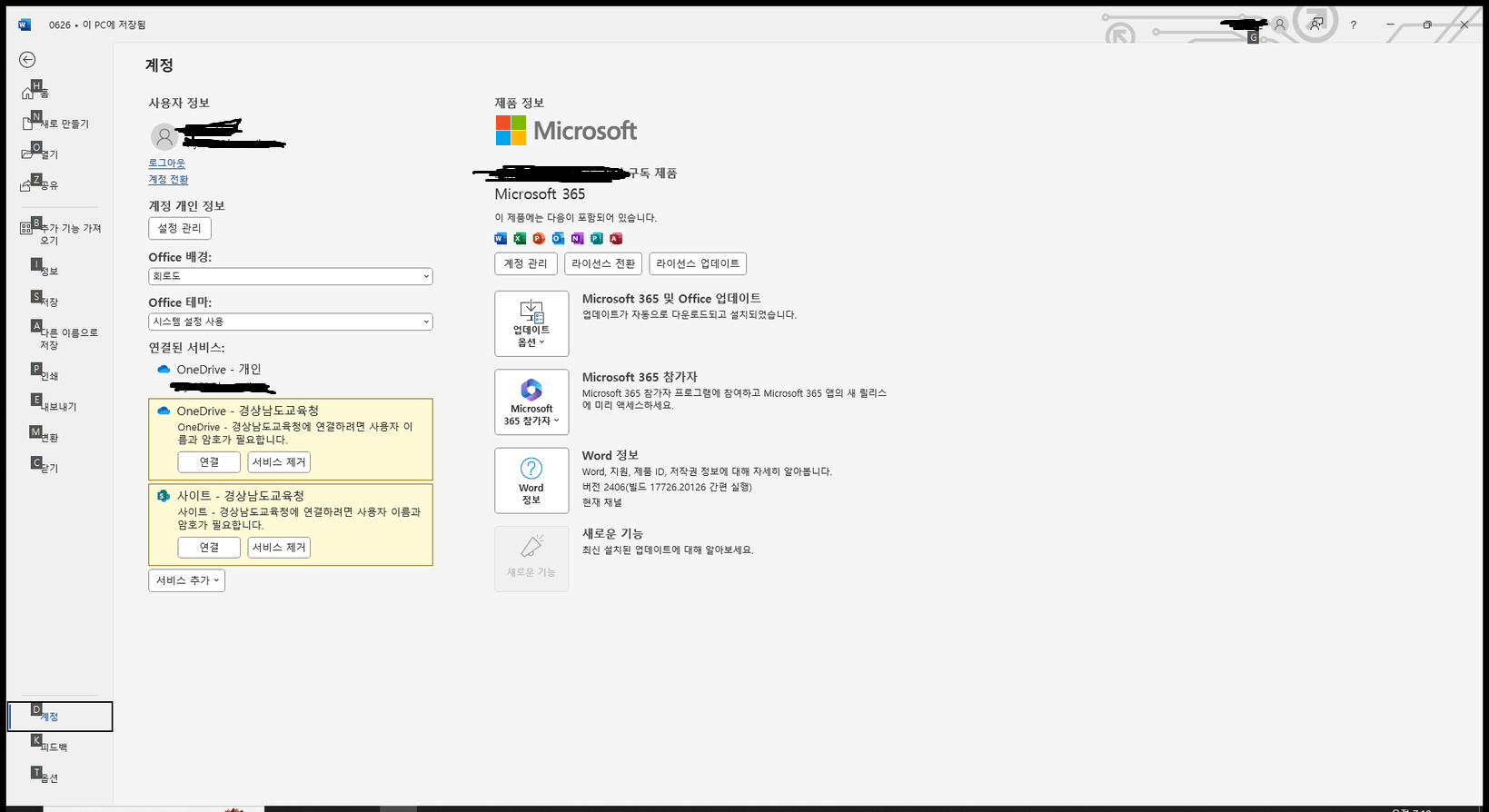Image resolution: width=1489 pixels, height=812 pixels.
Task: Click the 라이선스 전환 button
Action: (603, 263)
